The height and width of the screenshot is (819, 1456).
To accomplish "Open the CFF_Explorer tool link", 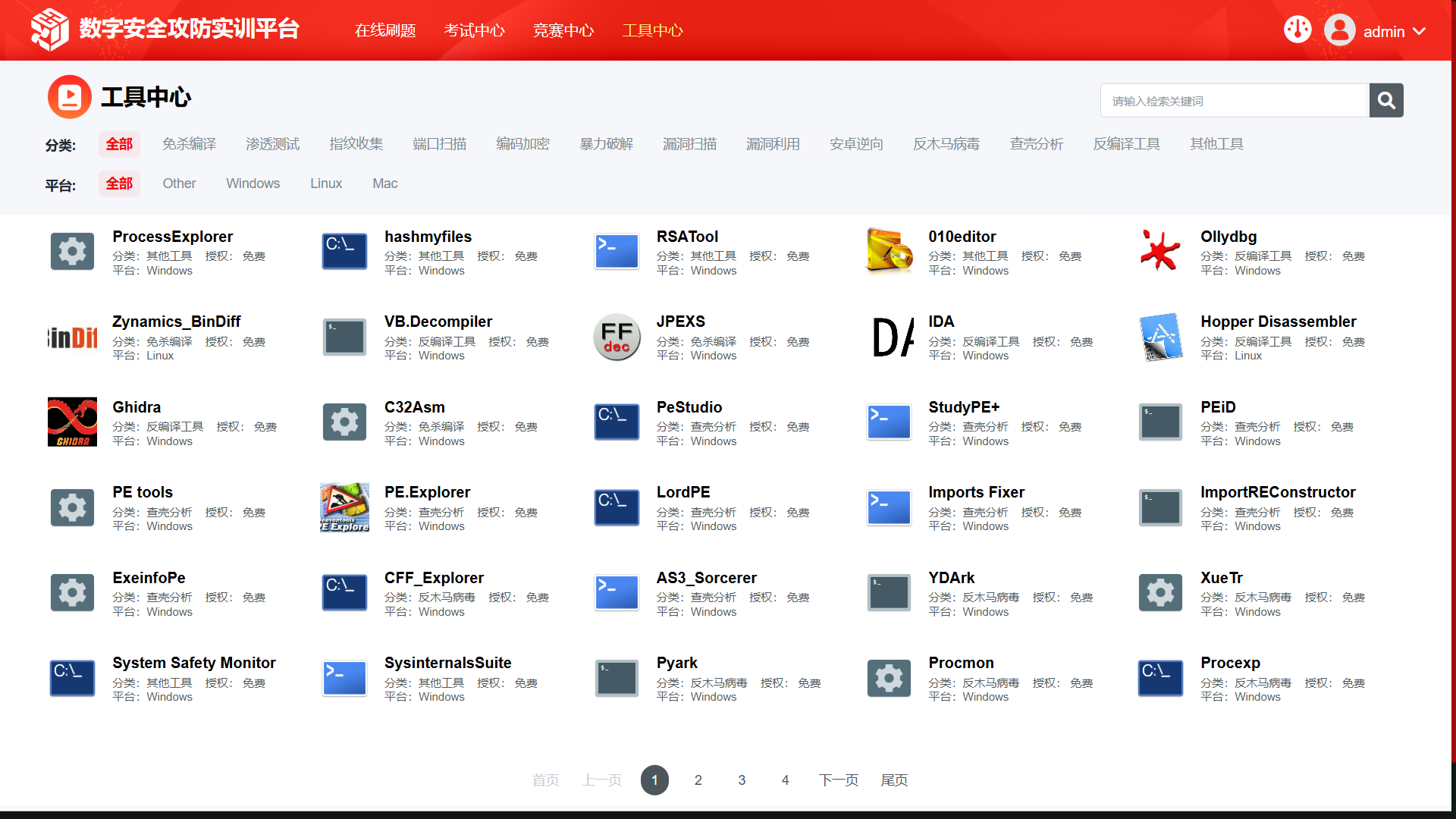I will [434, 578].
